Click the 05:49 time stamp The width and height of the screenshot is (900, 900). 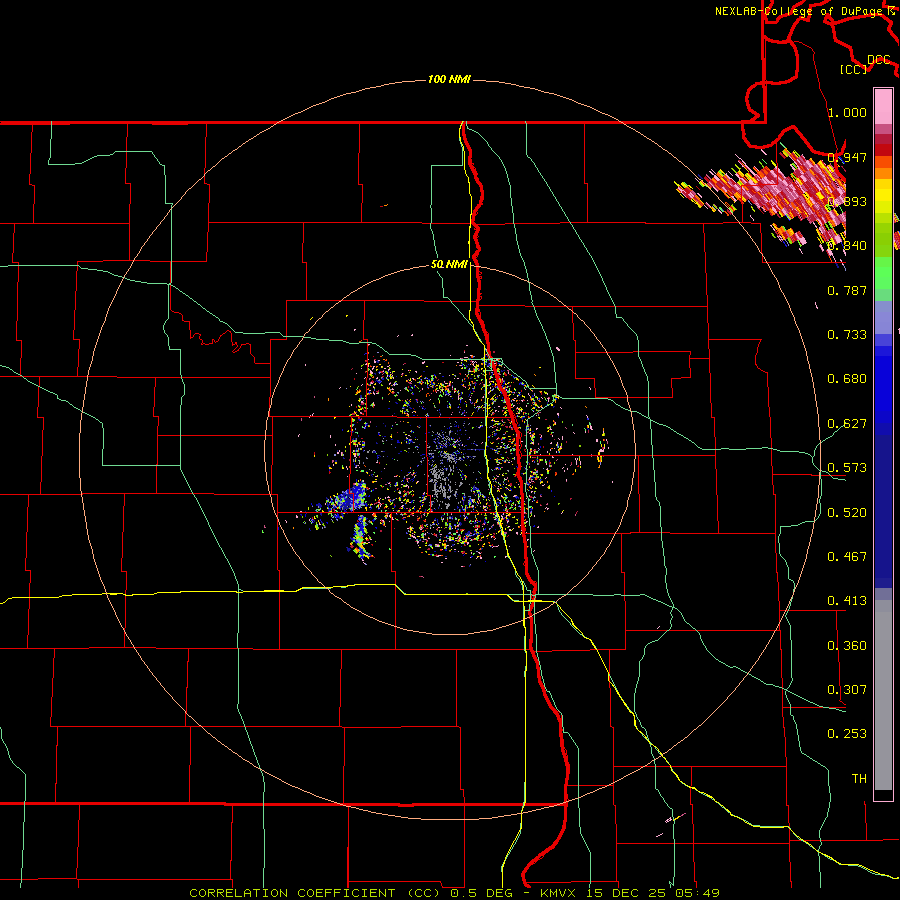point(698,893)
